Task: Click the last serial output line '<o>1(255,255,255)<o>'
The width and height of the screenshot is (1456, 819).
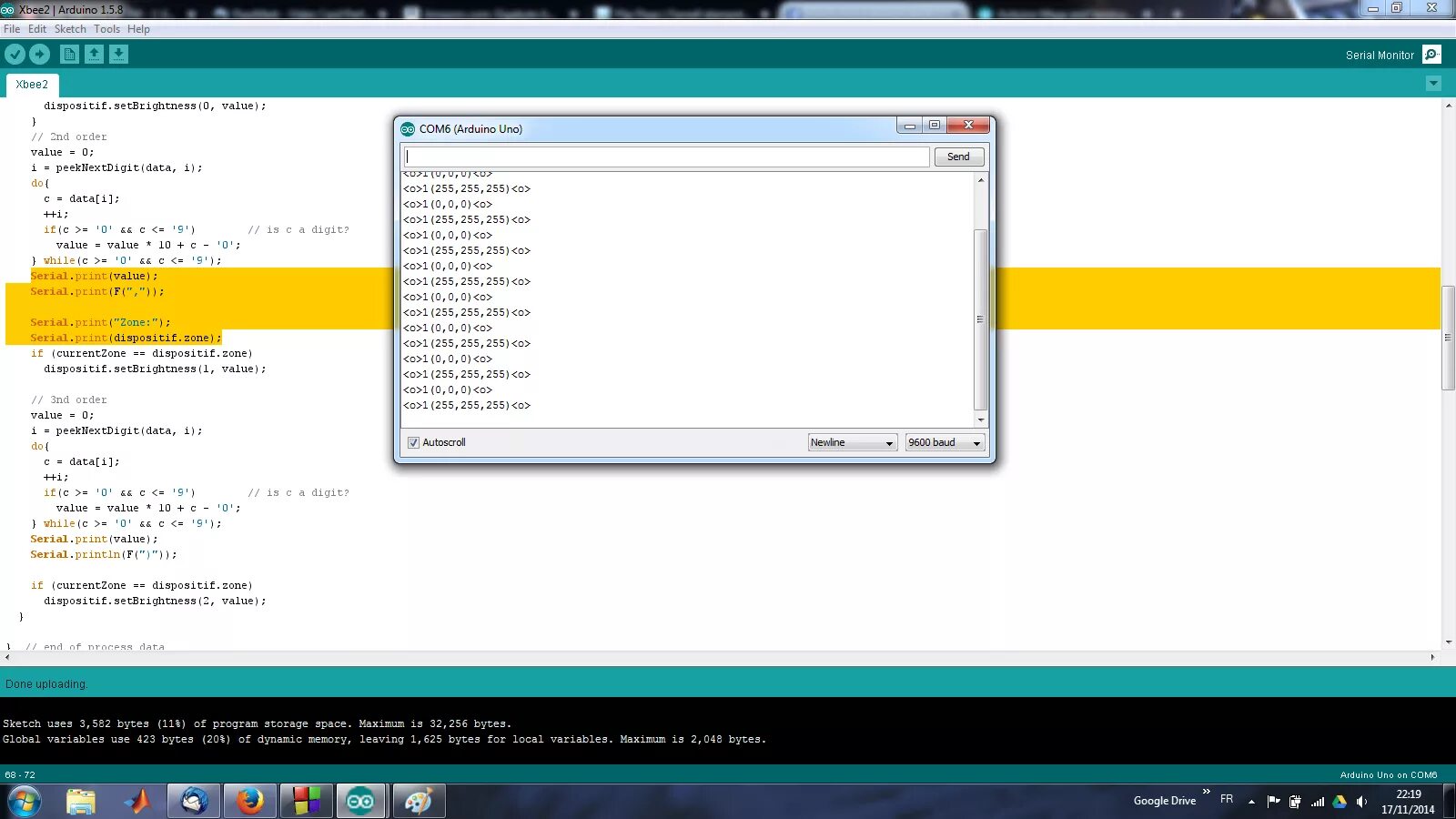Action: point(467,405)
